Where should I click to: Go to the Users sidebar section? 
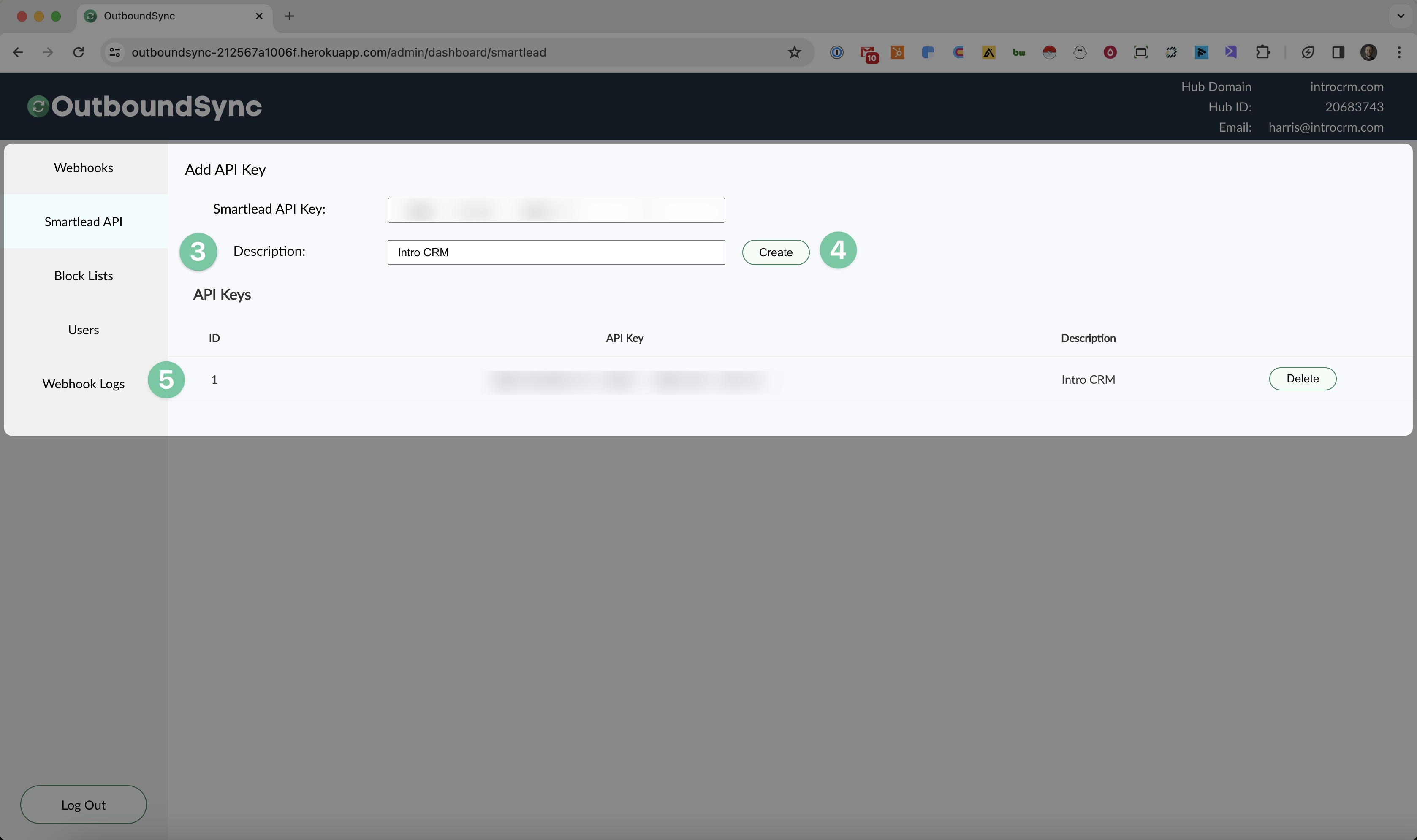click(84, 329)
